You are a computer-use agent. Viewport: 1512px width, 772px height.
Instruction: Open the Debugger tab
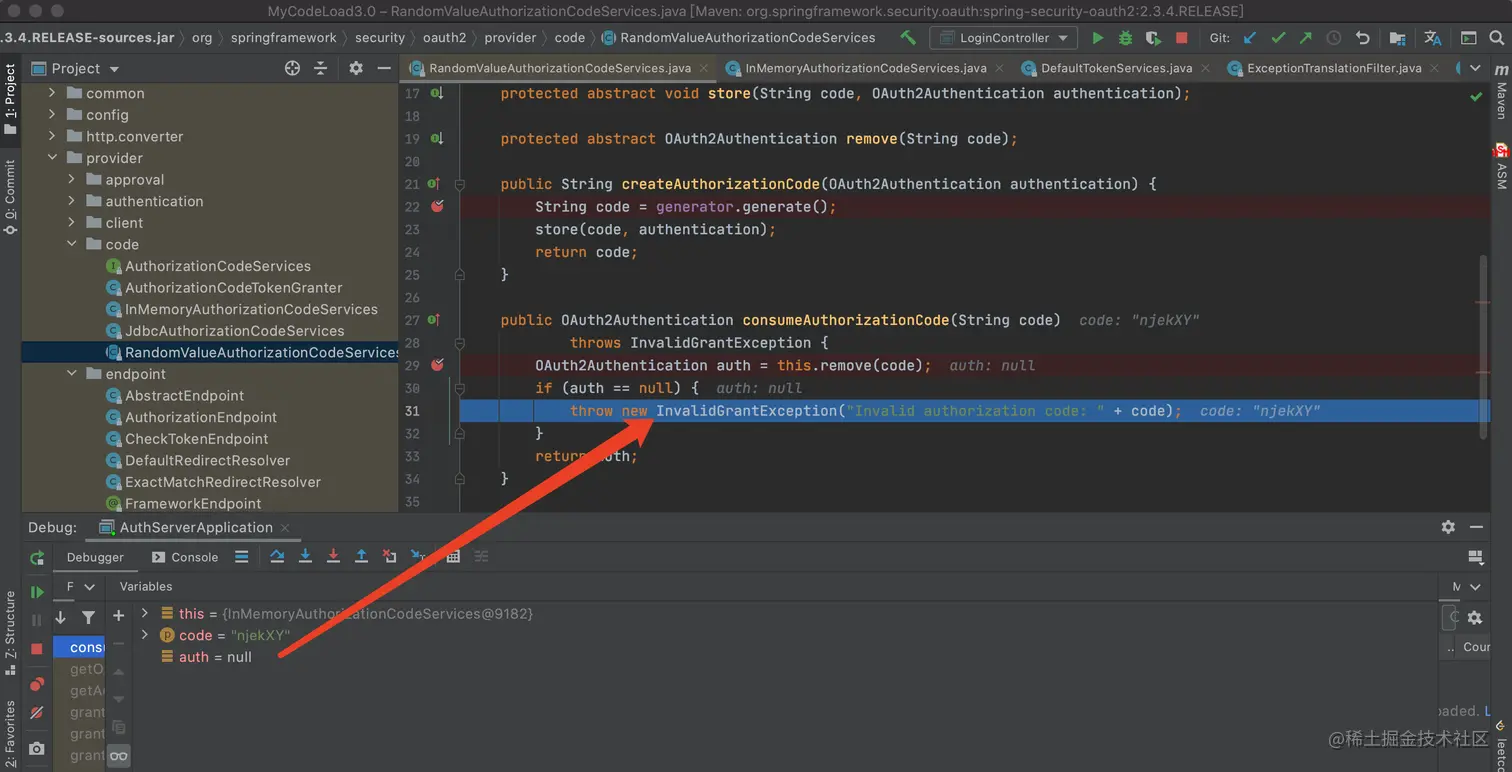coord(95,557)
